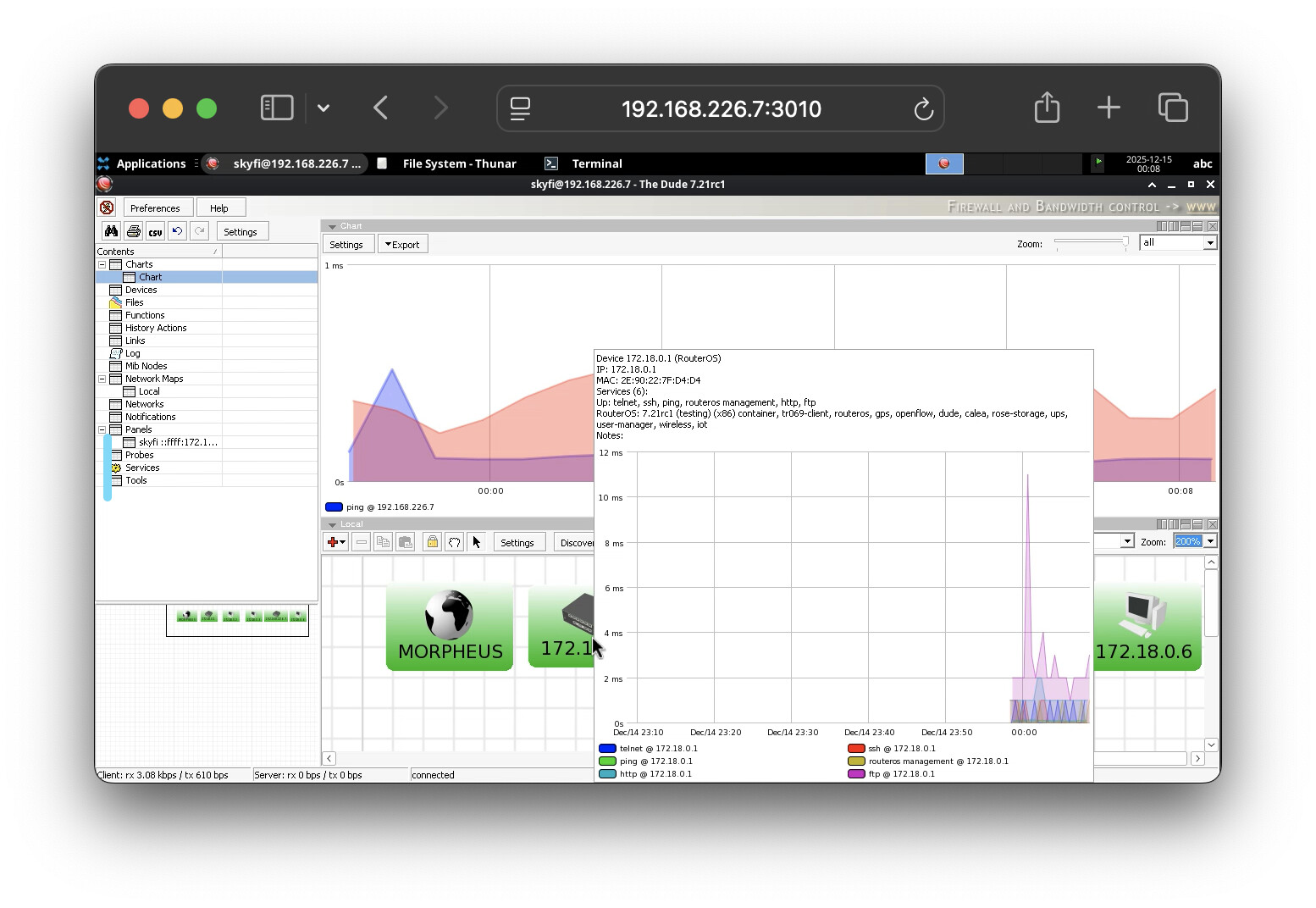Close the Local pane with its X
Image resolution: width=1316 pixels, height=908 pixels.
(x=1213, y=524)
